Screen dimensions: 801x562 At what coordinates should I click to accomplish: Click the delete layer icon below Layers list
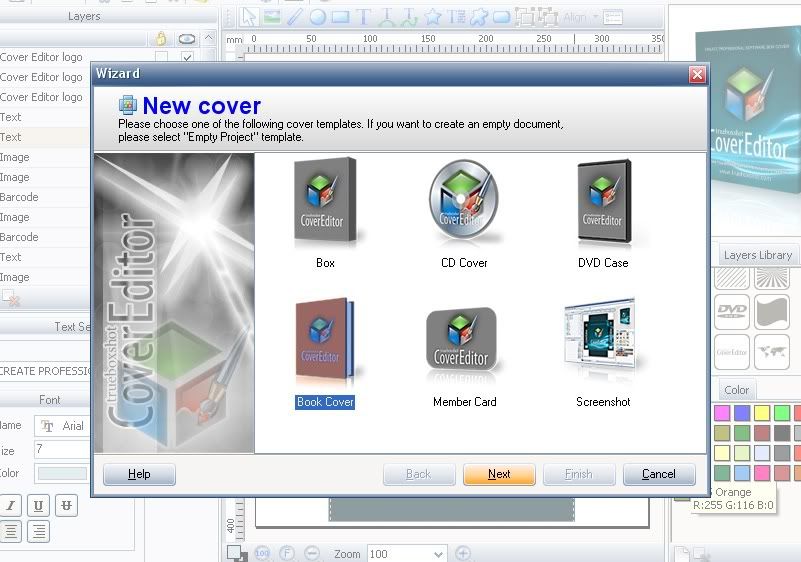coord(10,297)
